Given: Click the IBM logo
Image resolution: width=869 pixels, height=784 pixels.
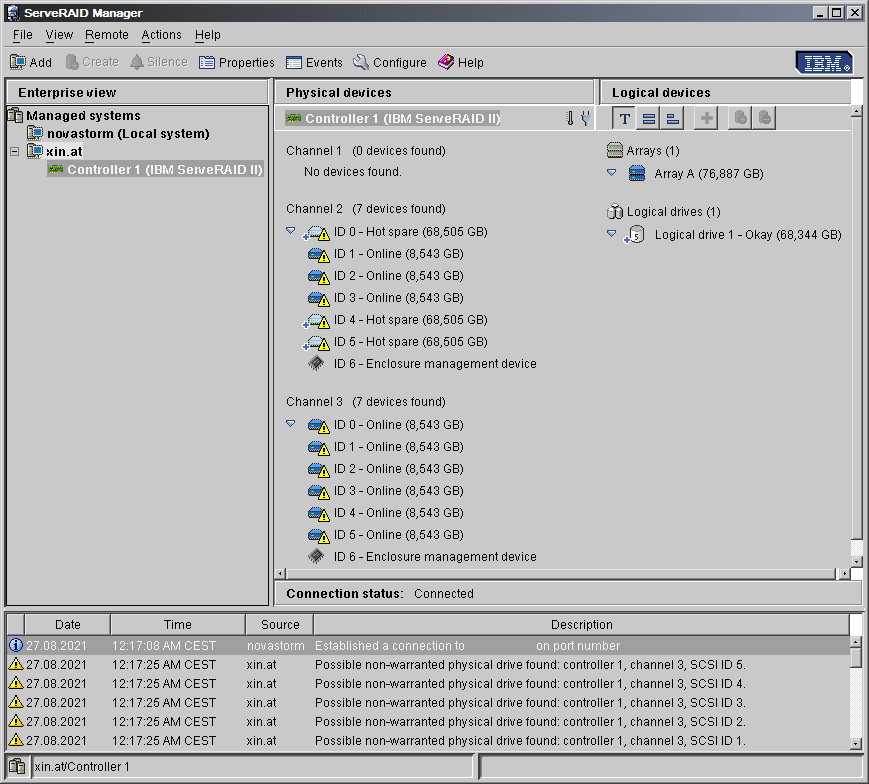Looking at the screenshot, I should 825,63.
